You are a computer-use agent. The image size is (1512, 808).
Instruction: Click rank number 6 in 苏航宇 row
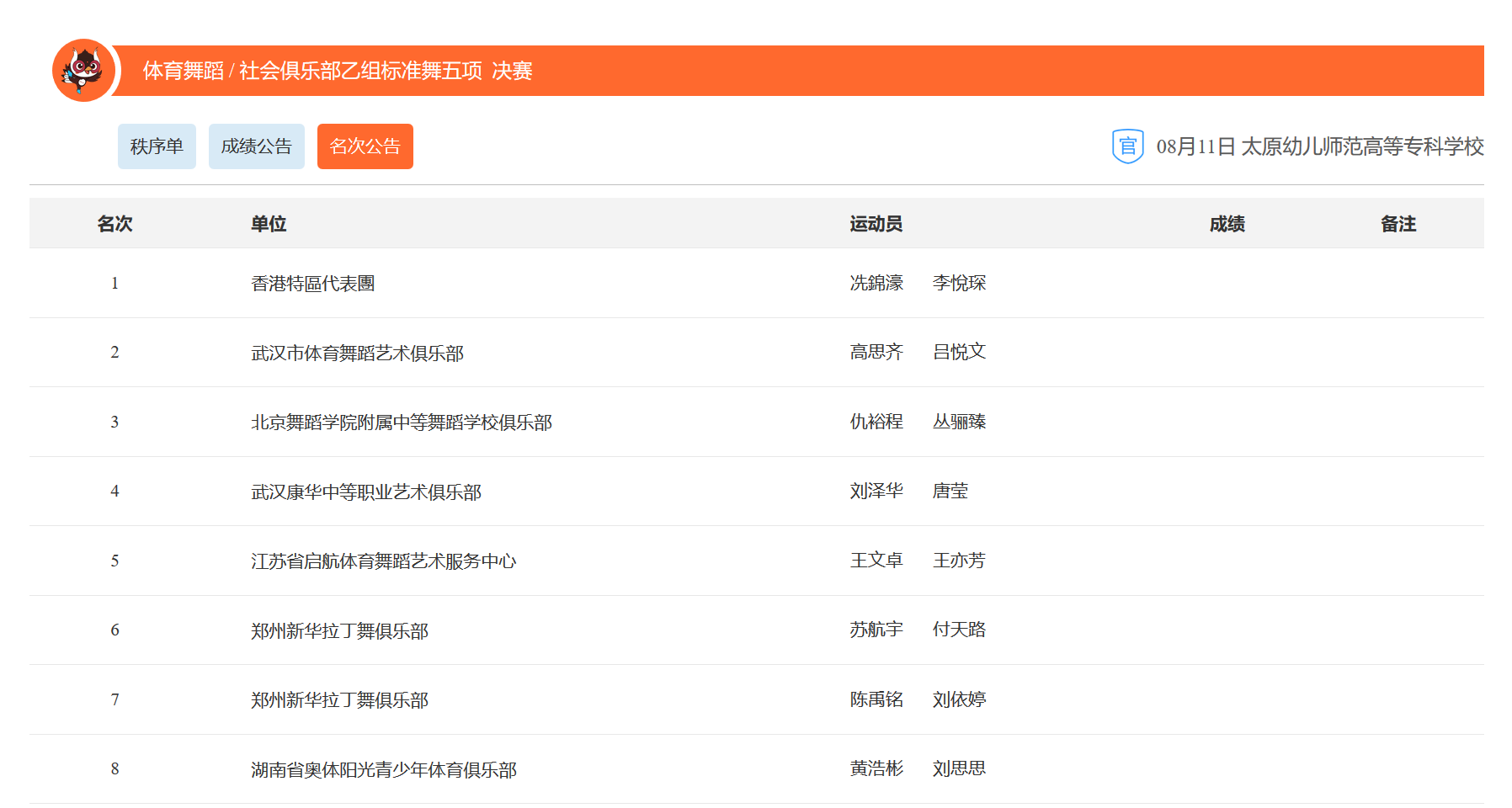tap(115, 630)
